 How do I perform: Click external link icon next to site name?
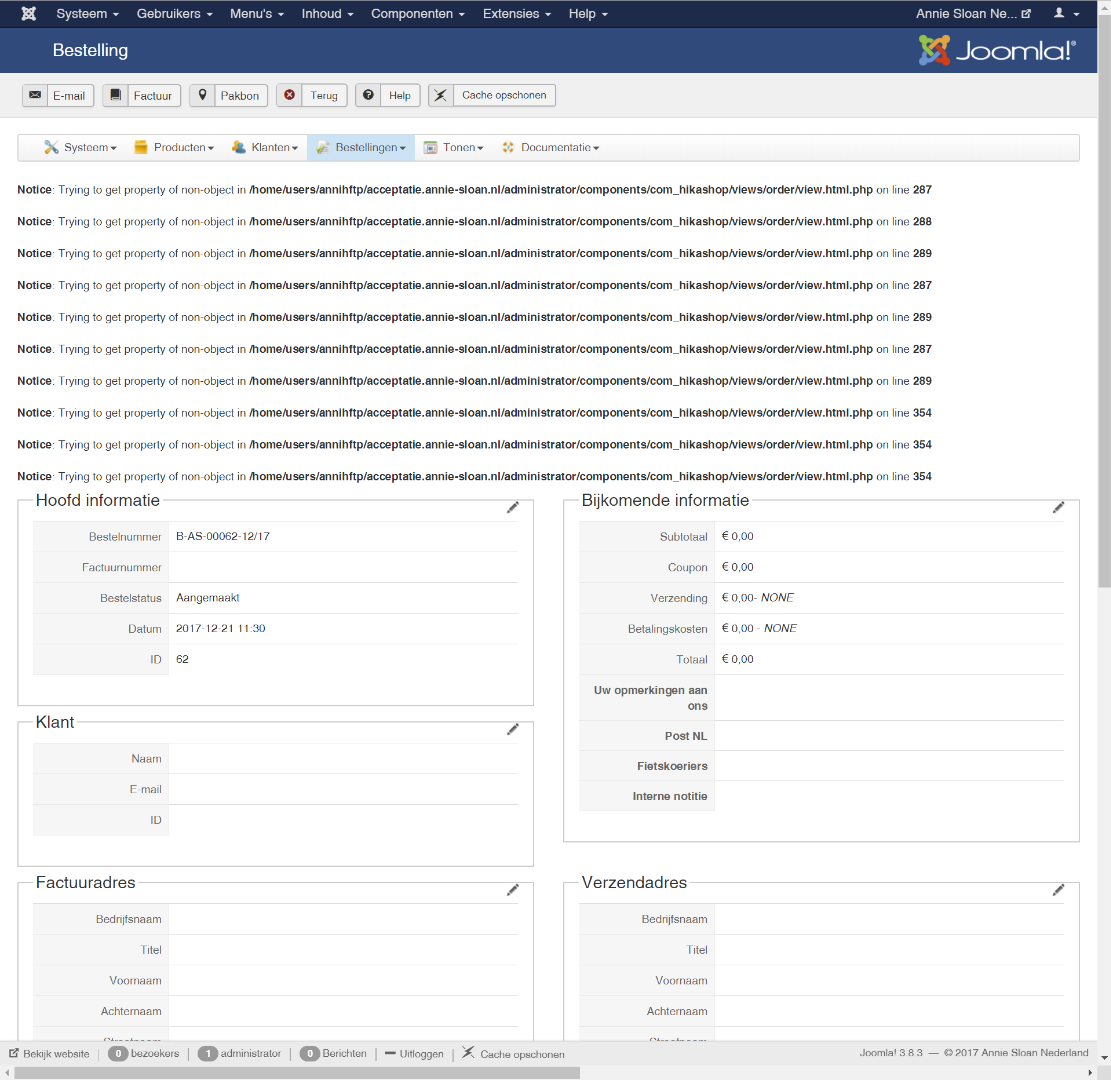1026,13
